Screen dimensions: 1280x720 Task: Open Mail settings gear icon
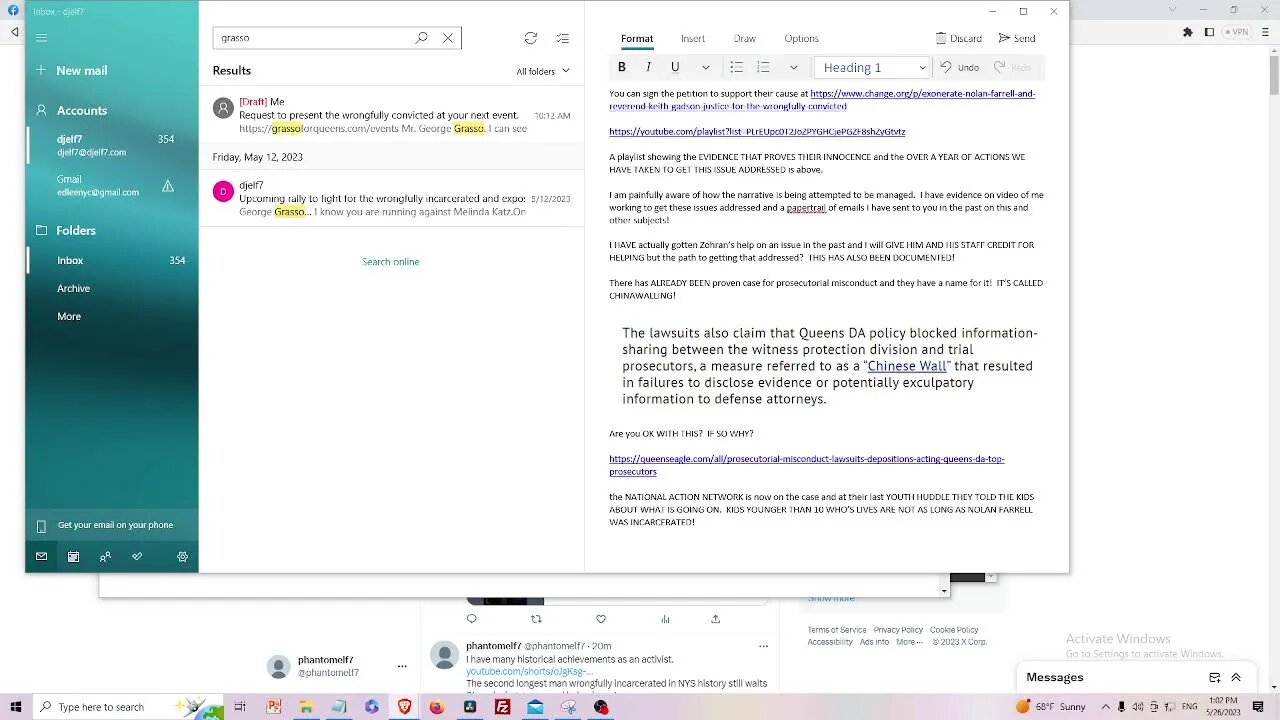tap(182, 557)
